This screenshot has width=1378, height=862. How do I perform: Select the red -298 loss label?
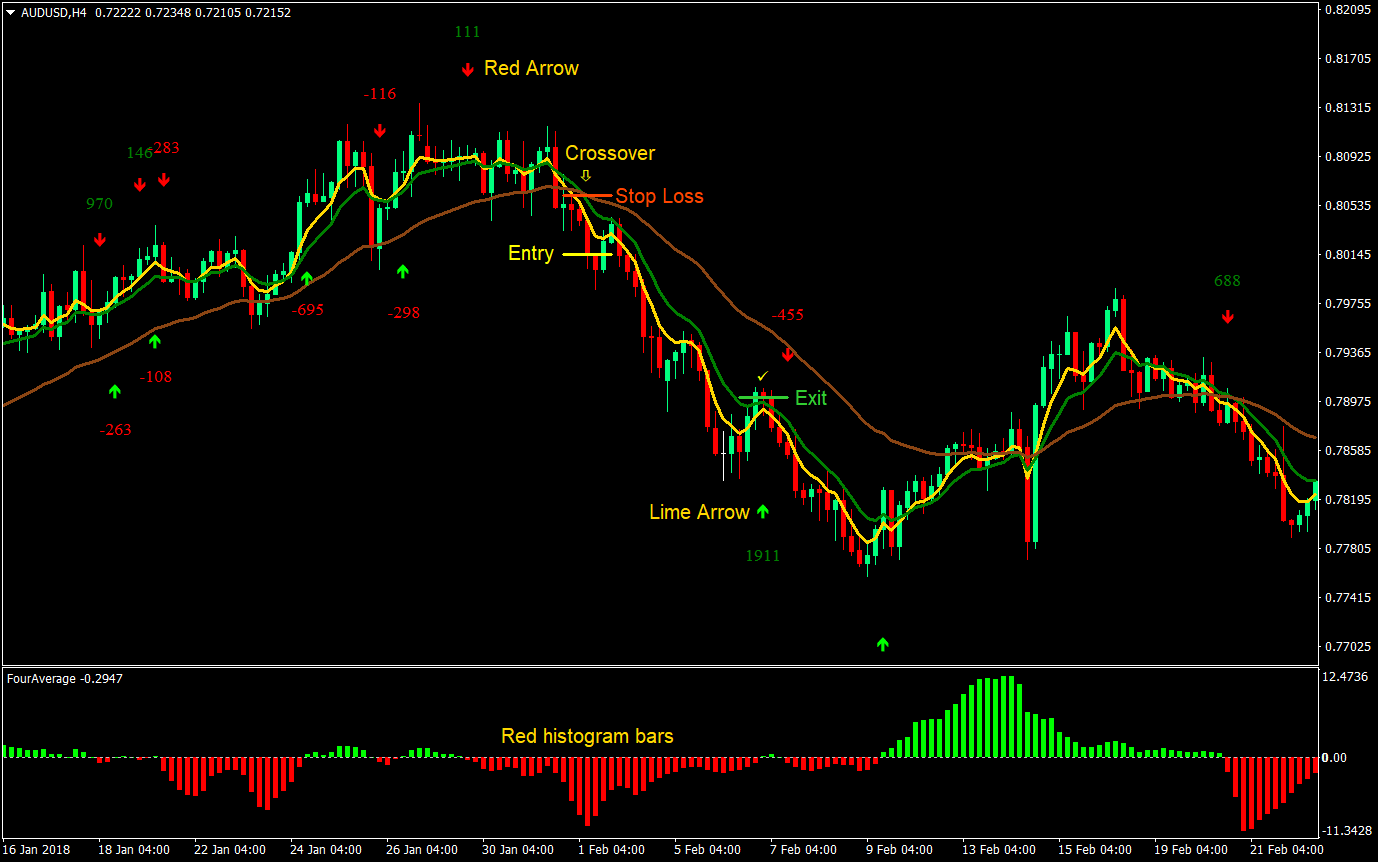(403, 313)
